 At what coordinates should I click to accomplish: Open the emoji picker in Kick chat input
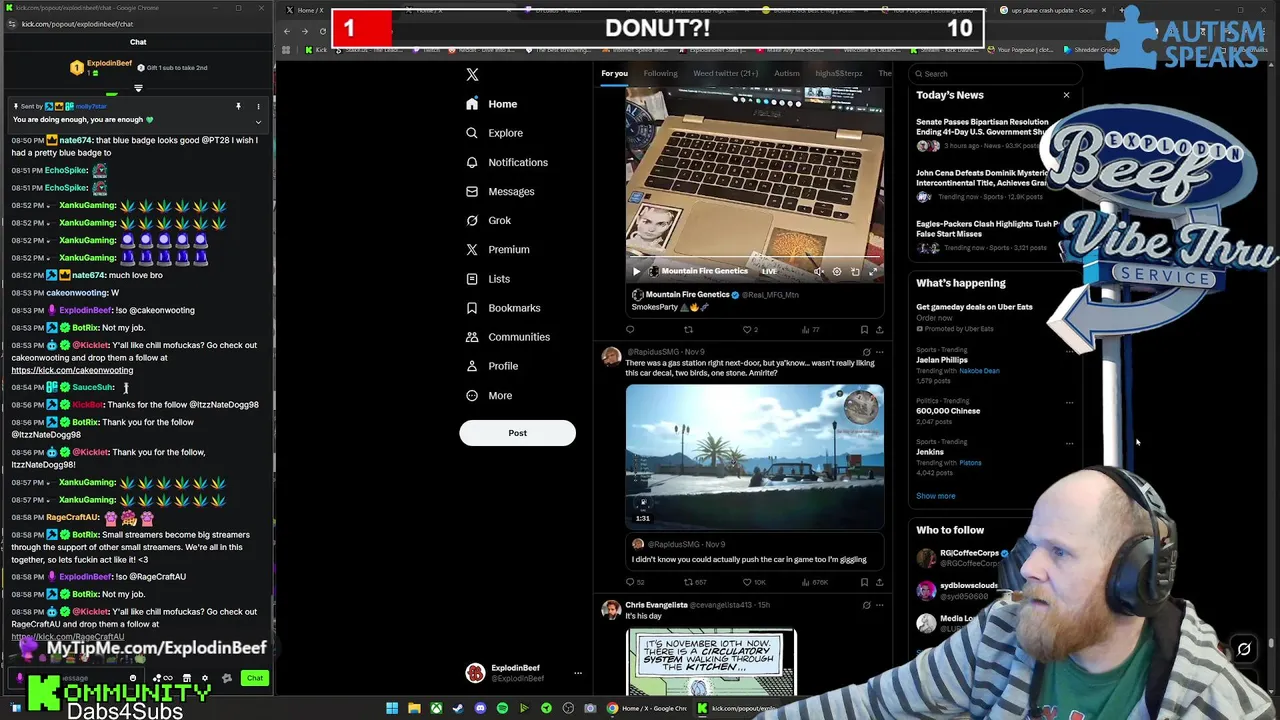click(133, 678)
